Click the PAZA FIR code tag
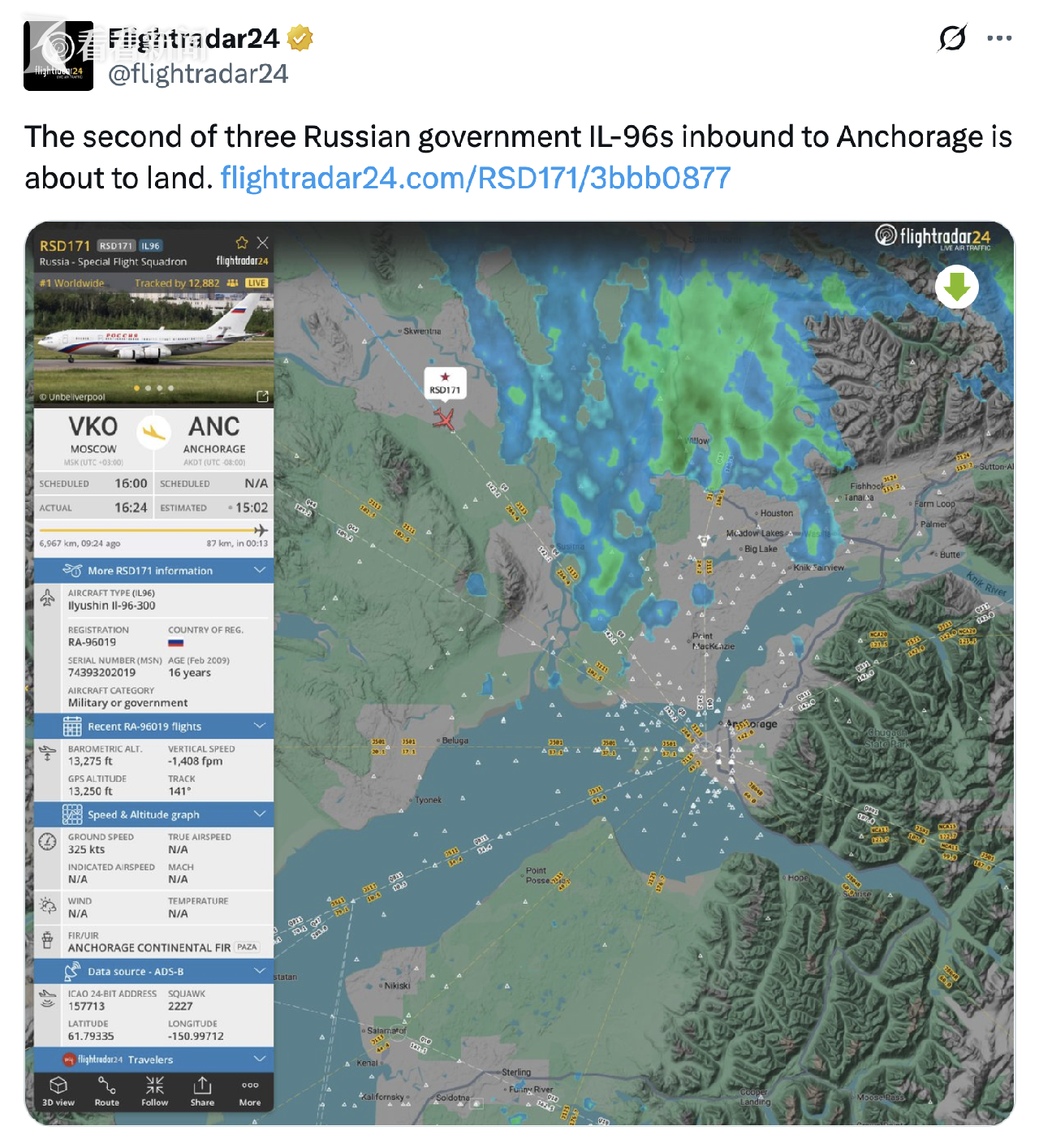This screenshot has width=1039, height=1148. 247,947
